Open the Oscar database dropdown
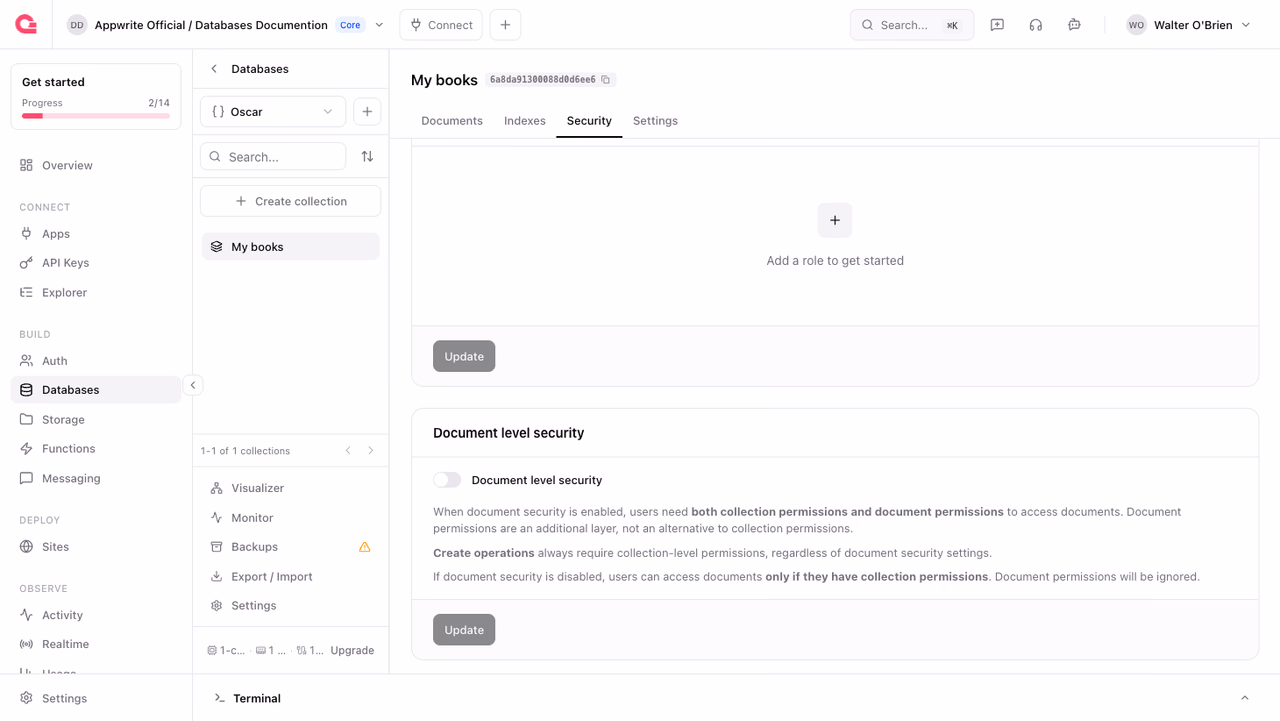1280x721 pixels. coord(273,112)
